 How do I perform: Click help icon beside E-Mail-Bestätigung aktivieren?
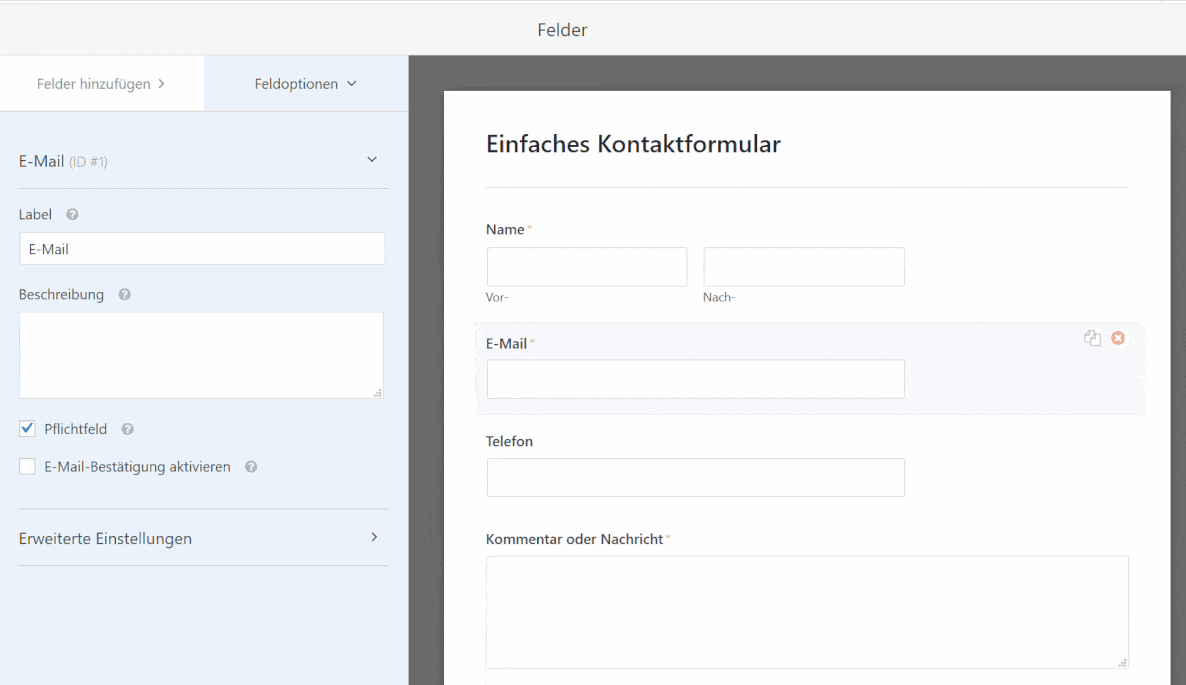251,467
